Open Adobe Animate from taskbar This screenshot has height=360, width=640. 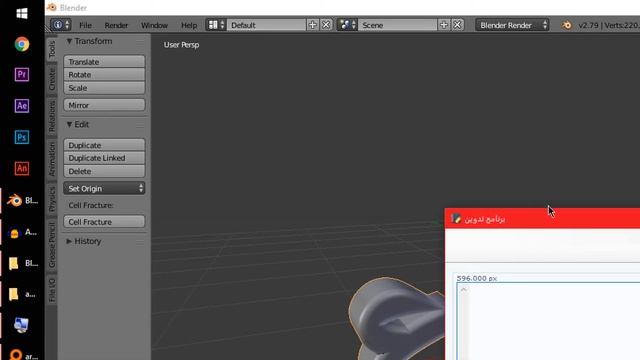coord(22,168)
